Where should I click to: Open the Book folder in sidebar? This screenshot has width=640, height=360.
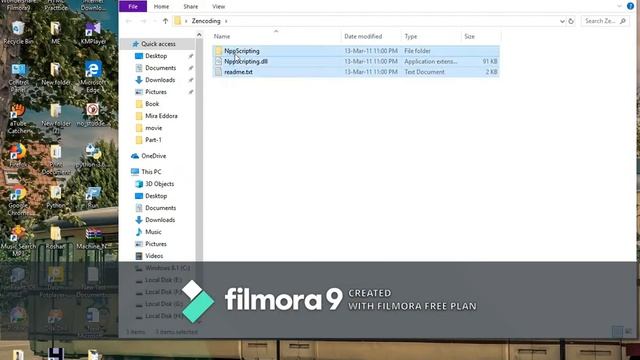tap(152, 104)
